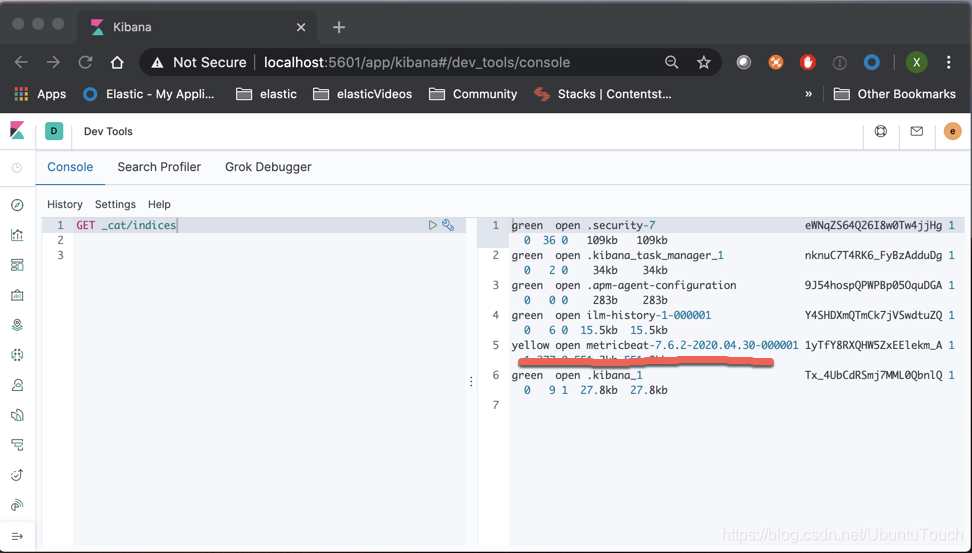This screenshot has width=972, height=553.
Task: Click the .kibana_task_manager_1 index name
Action: click(655, 255)
